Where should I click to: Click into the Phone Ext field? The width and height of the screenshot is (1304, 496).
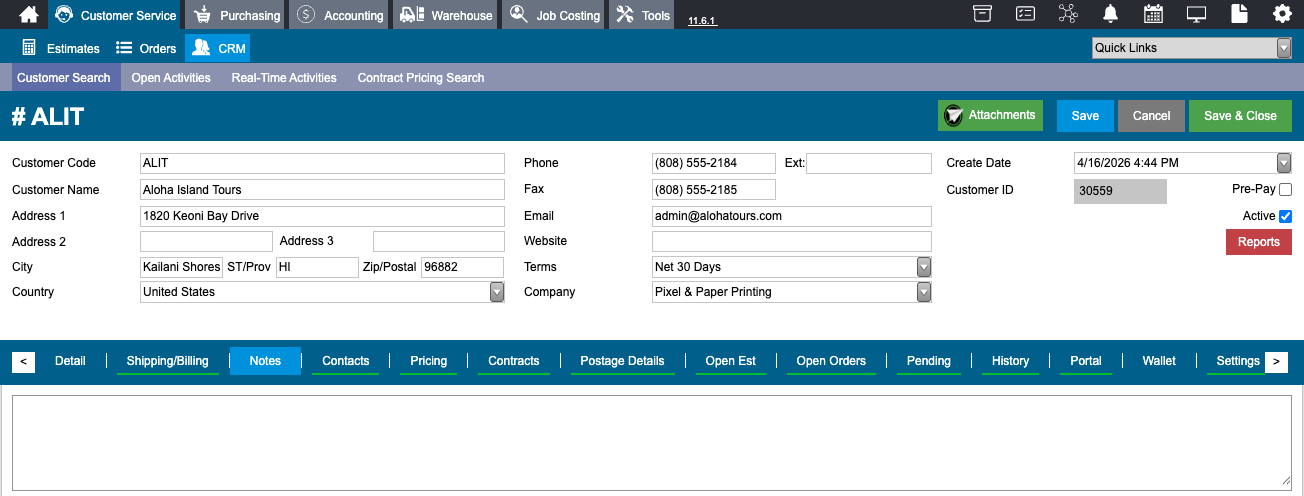(869, 163)
